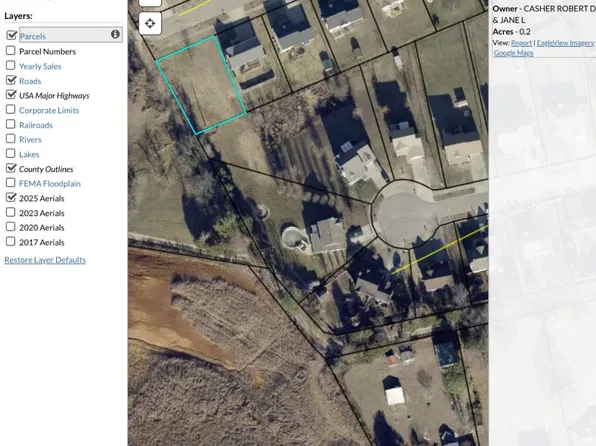Click the Railroads layer link
Image resolution: width=596 pixels, height=446 pixels.
(36, 125)
